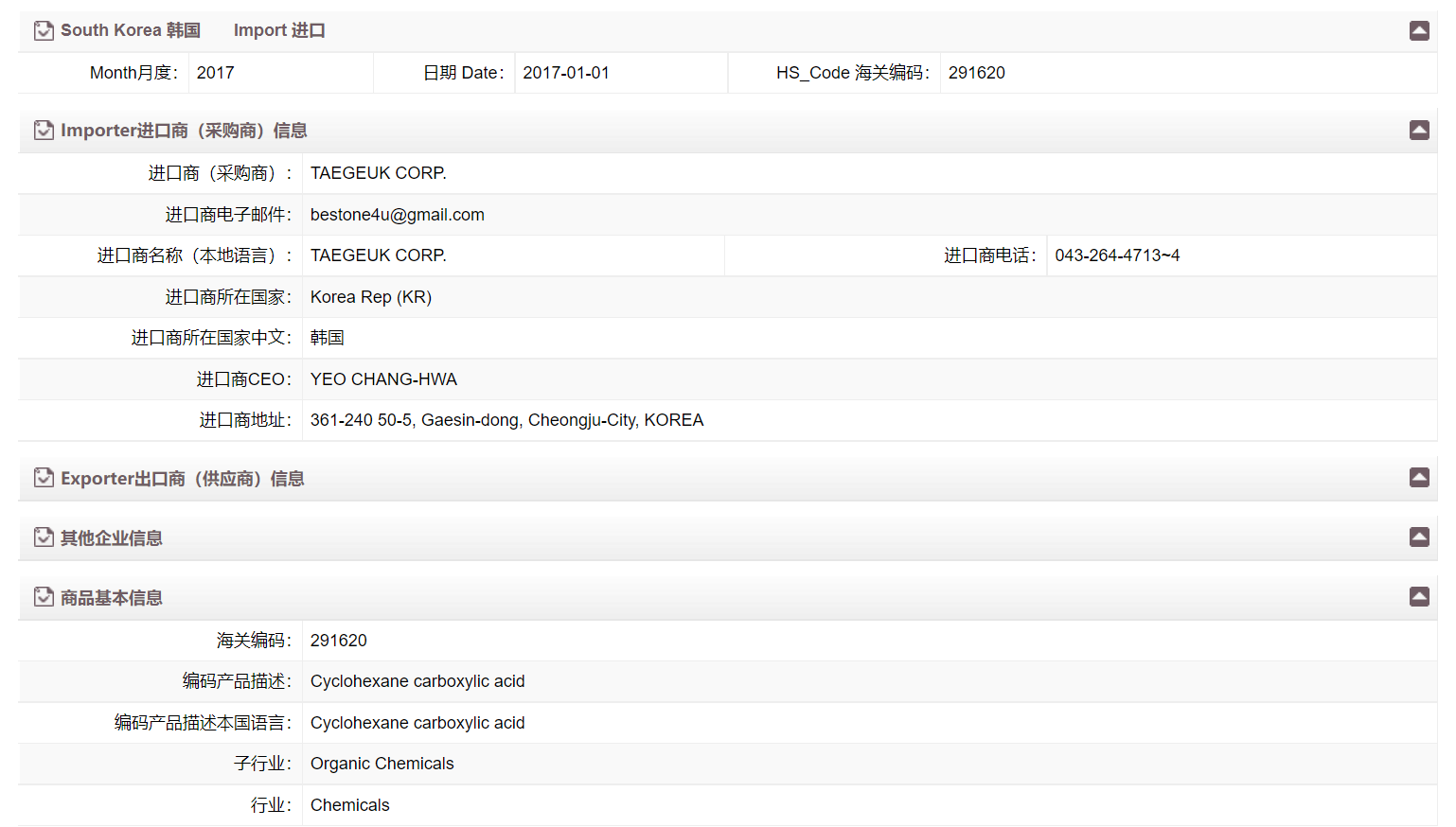Click the HS_Code value 291620 at top
Viewport: 1456px width, 827px height.
pyautogui.click(x=977, y=73)
